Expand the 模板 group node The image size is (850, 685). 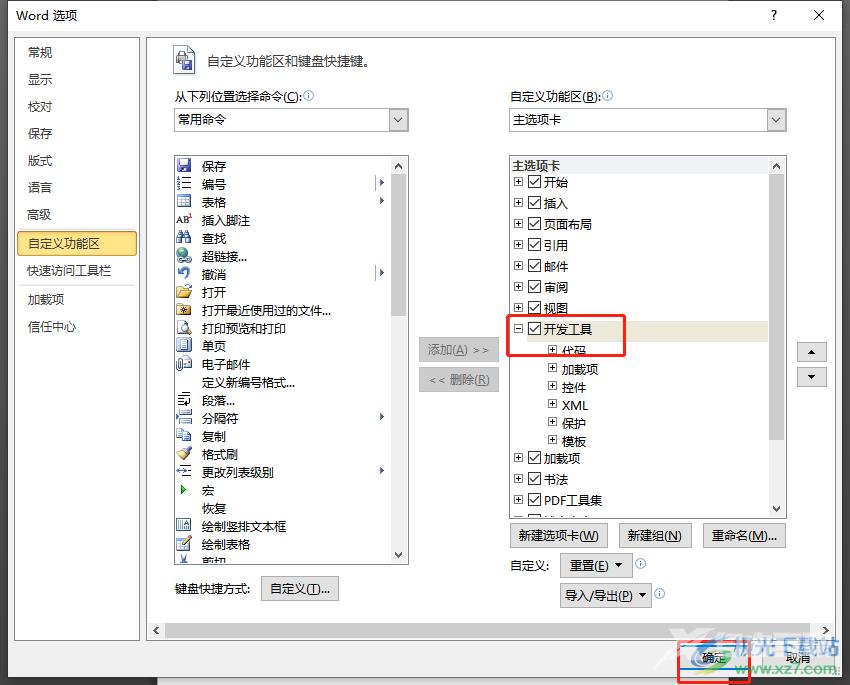[x=552, y=440]
